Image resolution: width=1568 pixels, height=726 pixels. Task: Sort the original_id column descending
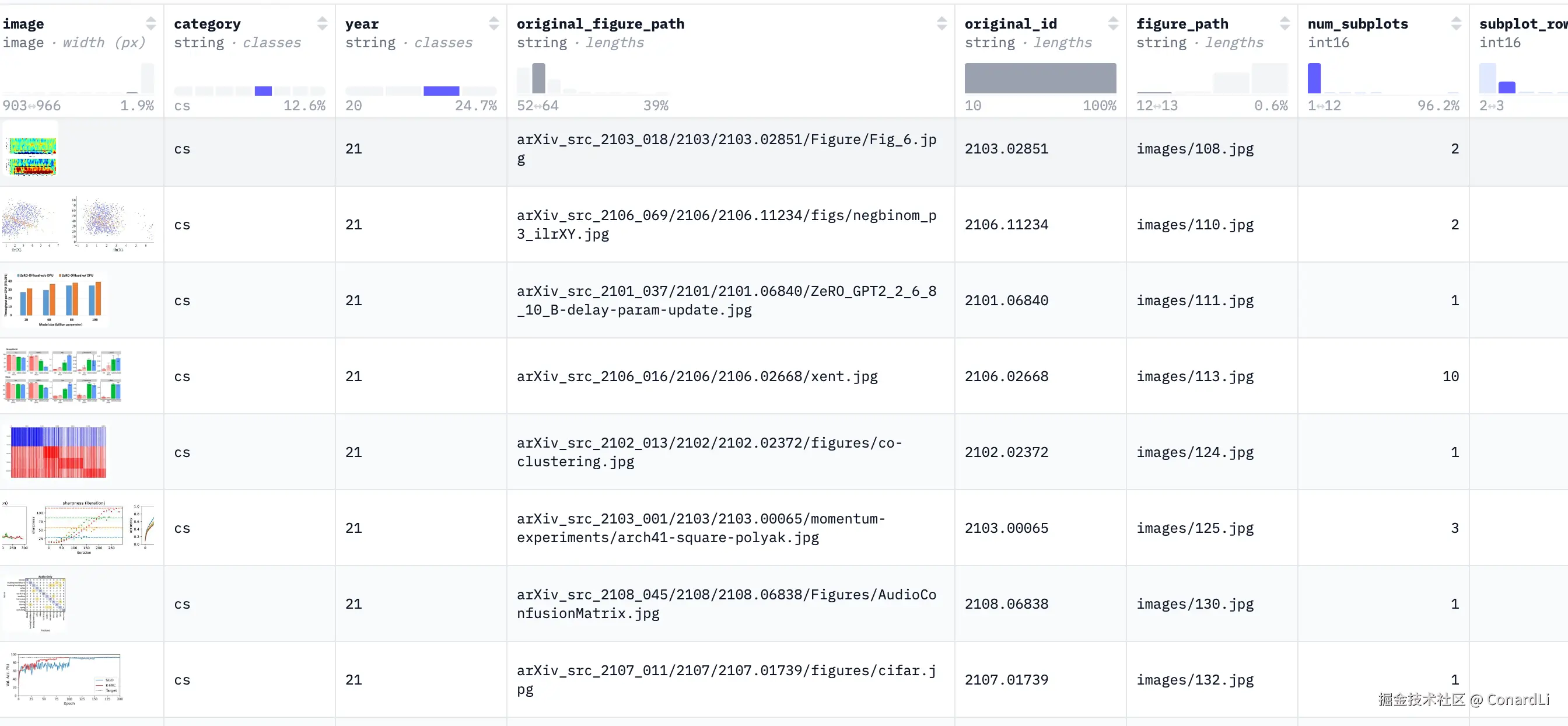[1114, 27]
